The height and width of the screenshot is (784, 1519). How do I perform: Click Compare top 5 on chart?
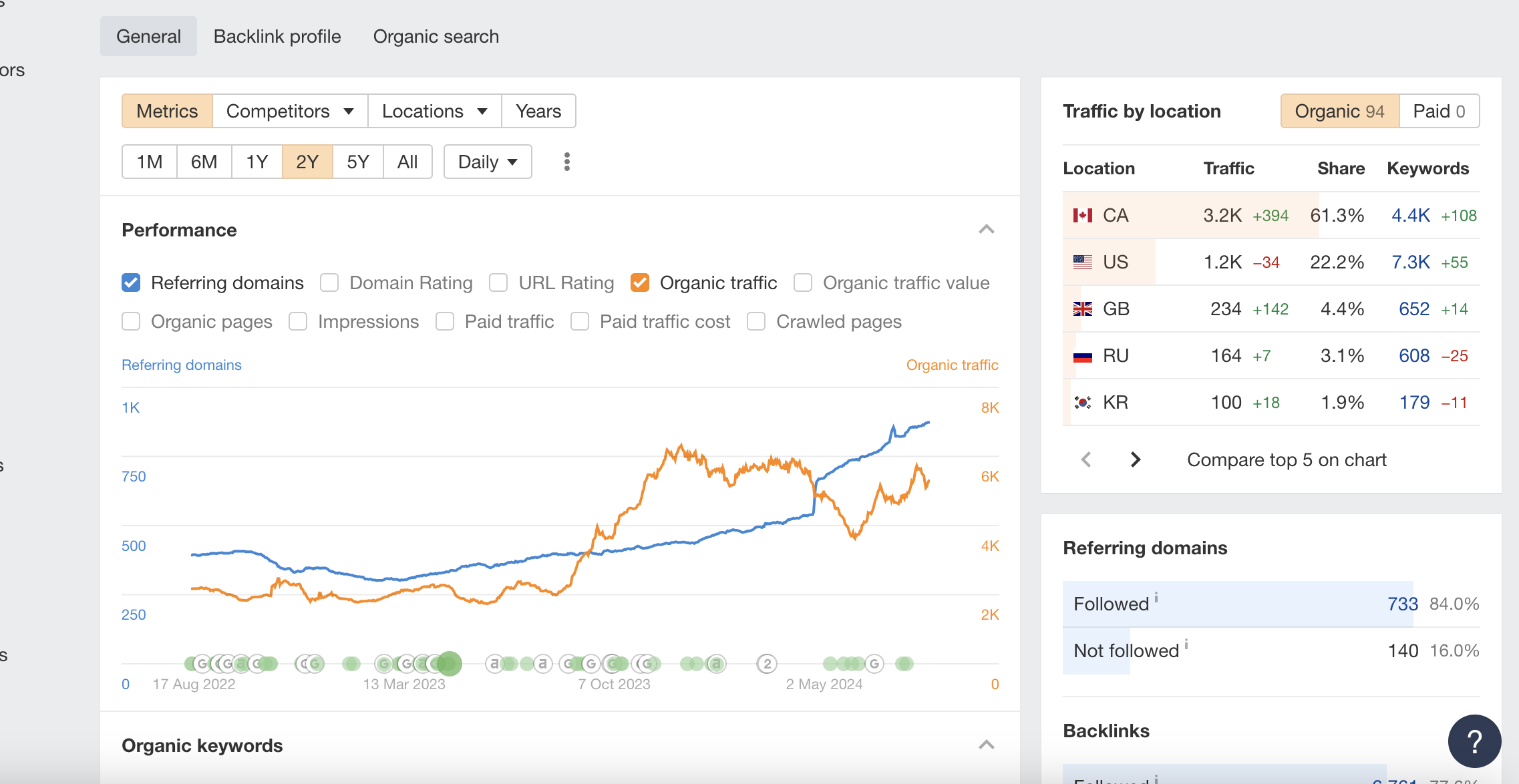[x=1287, y=459]
